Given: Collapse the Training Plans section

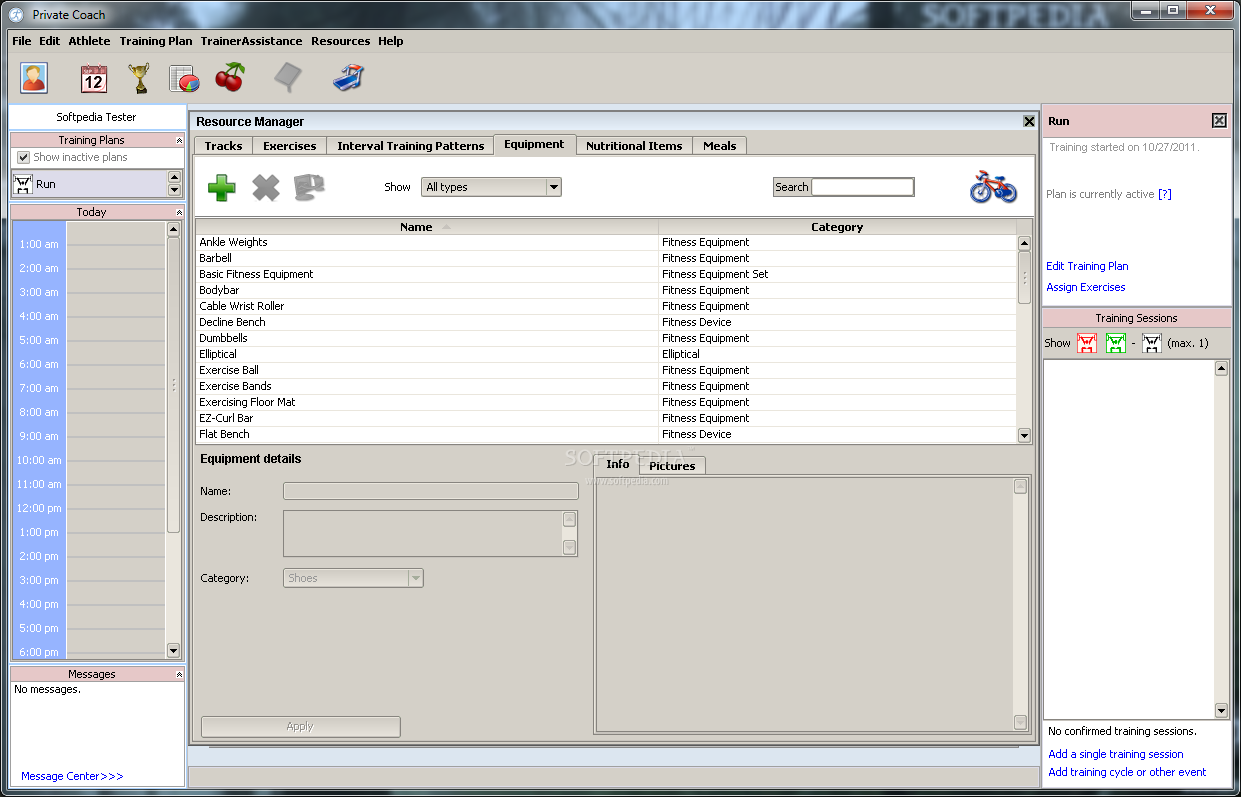Looking at the screenshot, I should [x=179, y=141].
